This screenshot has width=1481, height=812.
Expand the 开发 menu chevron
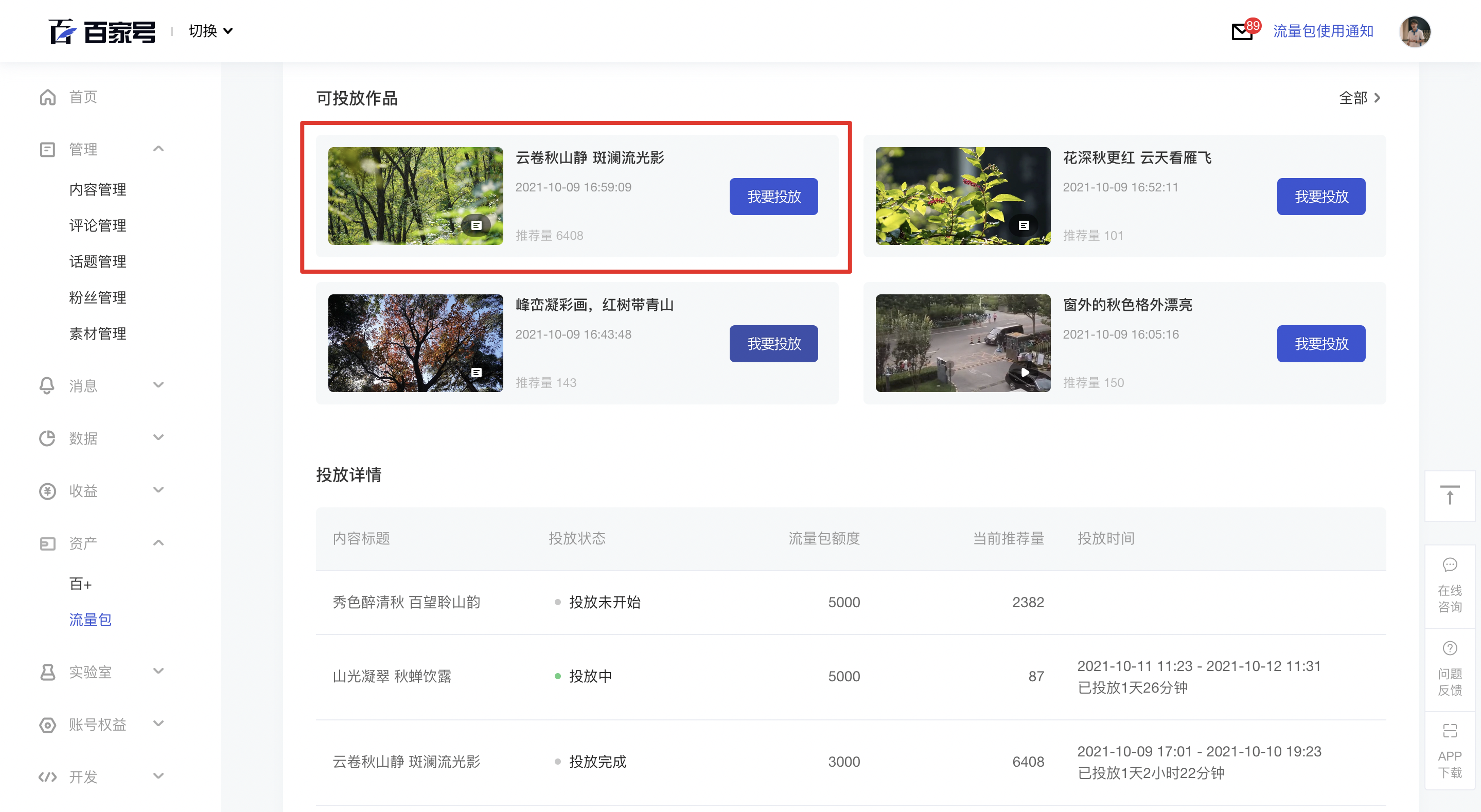(158, 776)
